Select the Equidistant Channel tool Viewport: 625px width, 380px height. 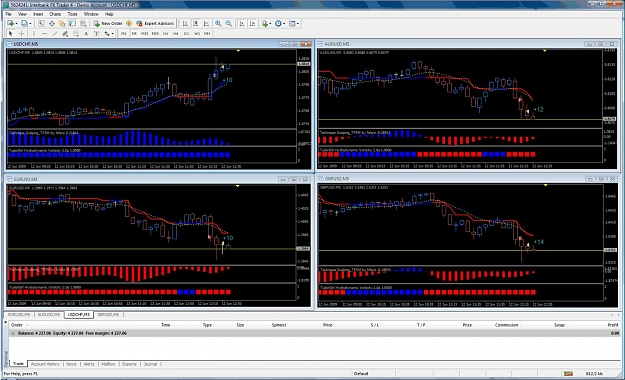click(65, 33)
